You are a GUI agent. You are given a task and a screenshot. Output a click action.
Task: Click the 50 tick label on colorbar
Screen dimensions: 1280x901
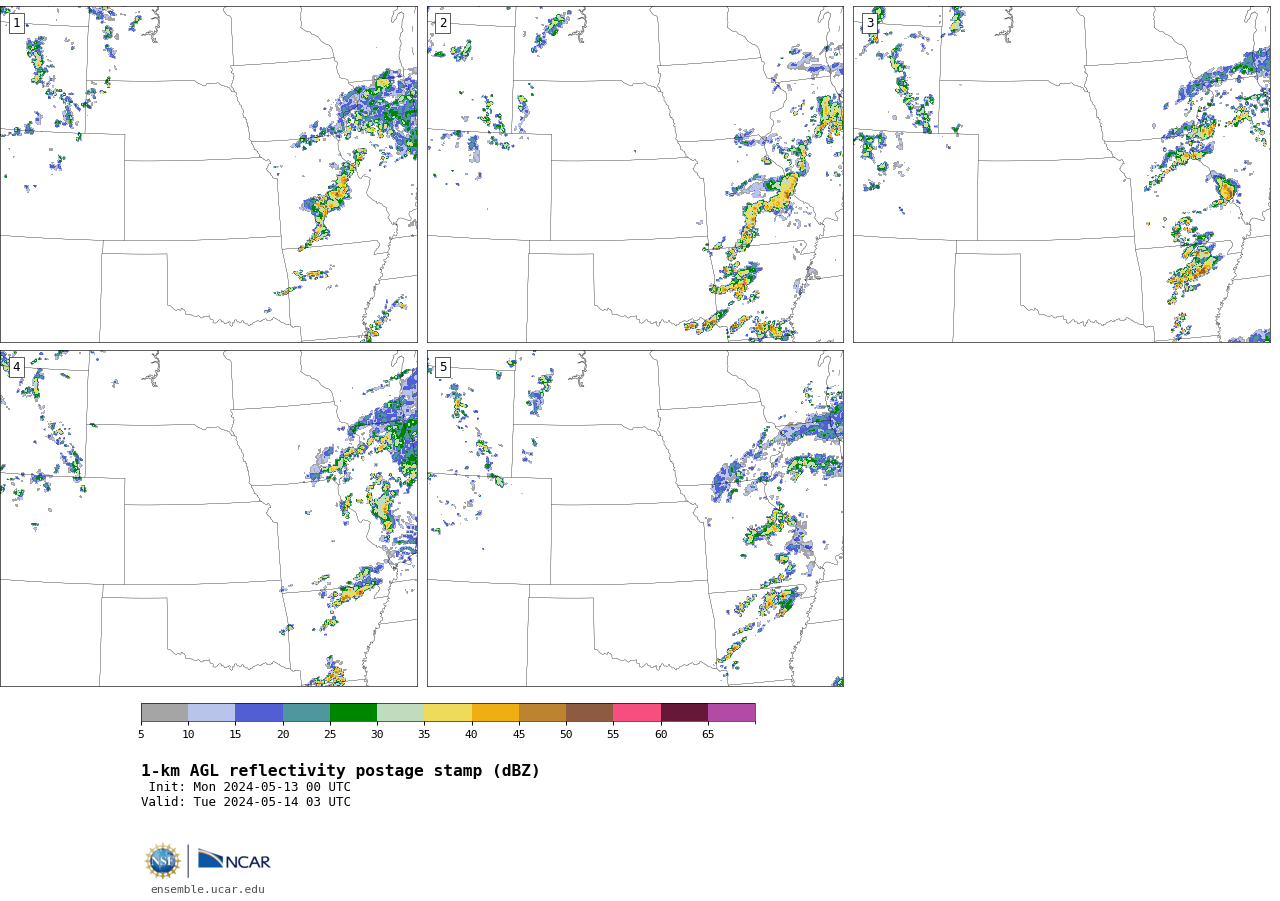[x=566, y=735]
